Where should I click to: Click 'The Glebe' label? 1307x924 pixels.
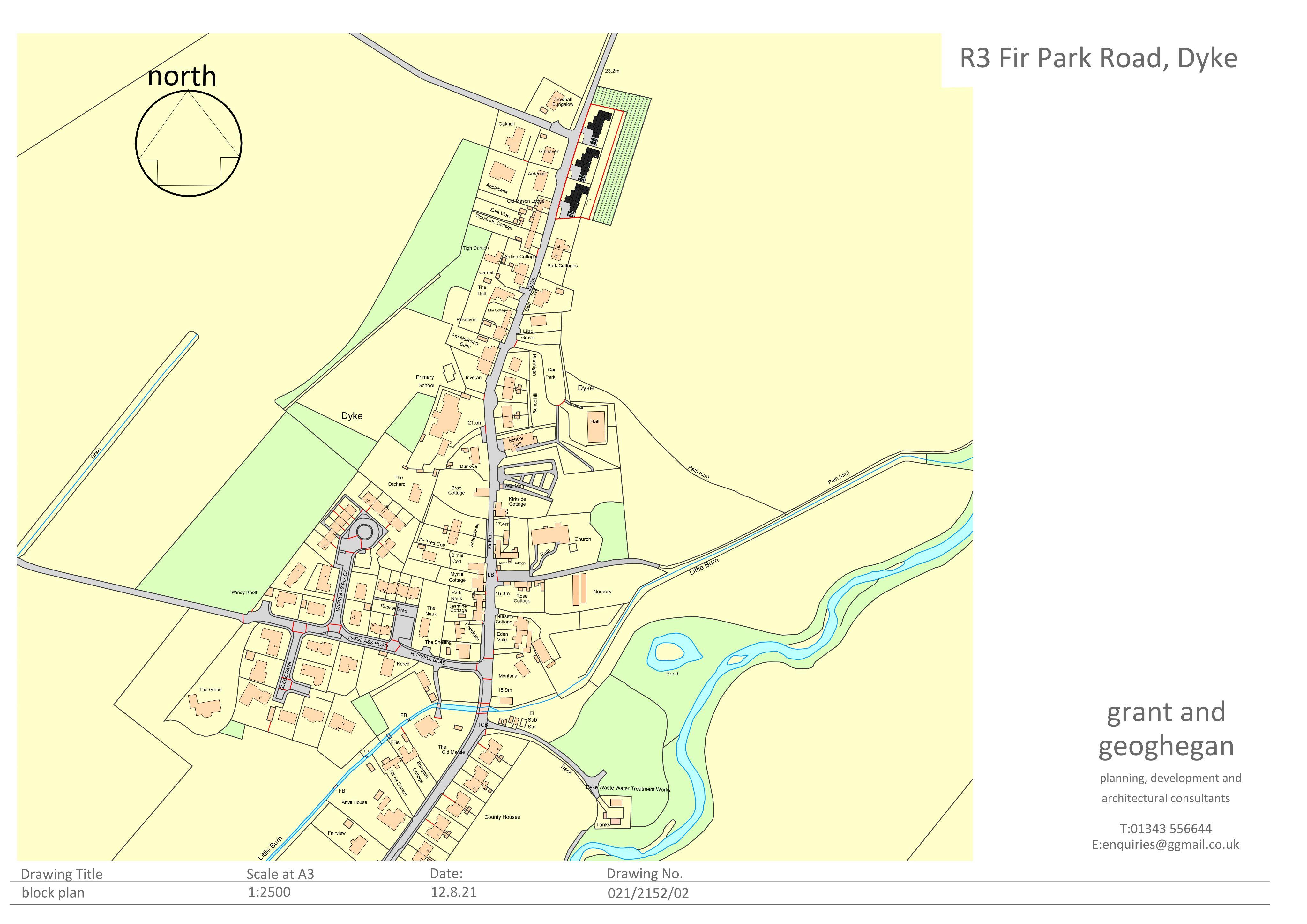click(210, 689)
